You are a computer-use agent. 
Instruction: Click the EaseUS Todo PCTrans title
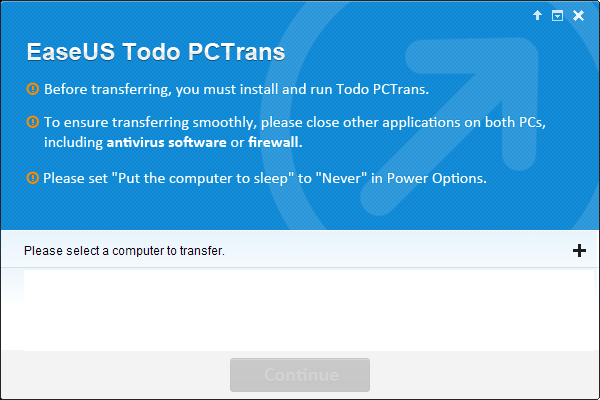(155, 52)
